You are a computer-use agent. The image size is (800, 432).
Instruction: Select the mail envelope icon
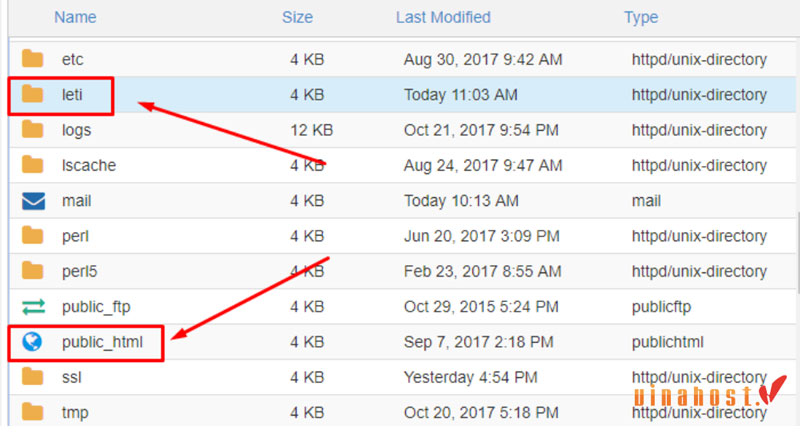coord(33,201)
